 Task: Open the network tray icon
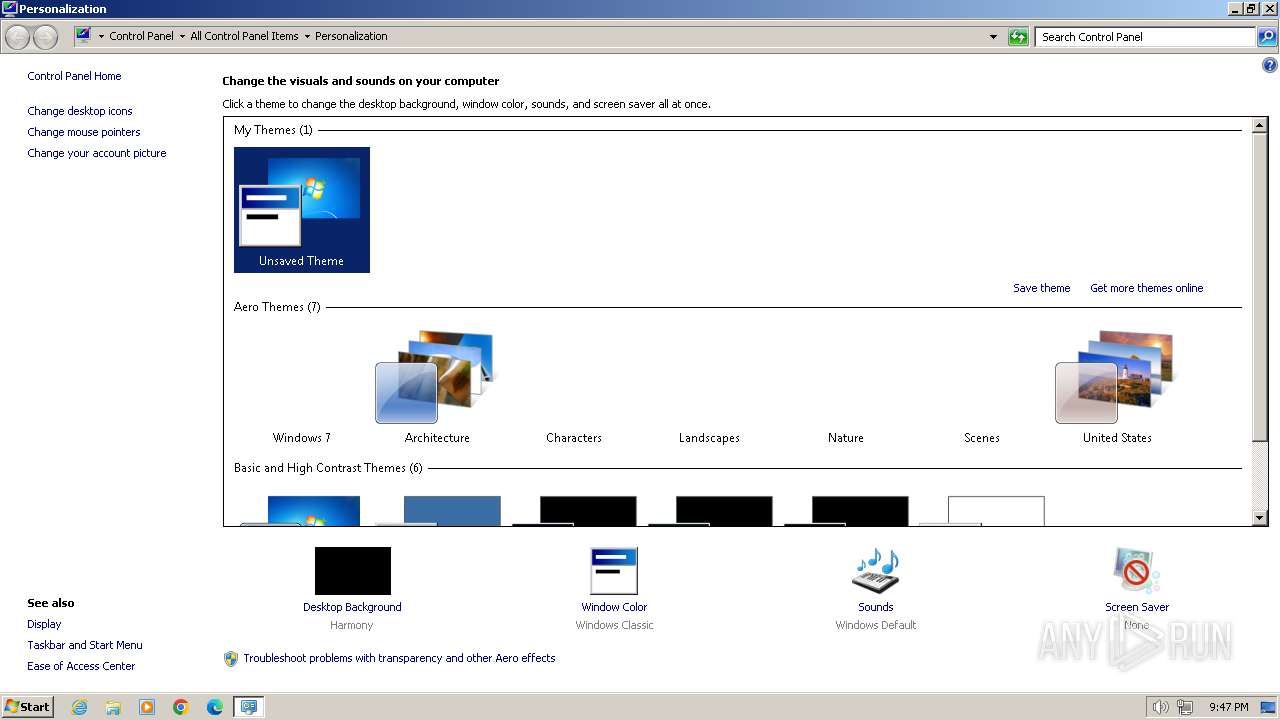point(1185,707)
